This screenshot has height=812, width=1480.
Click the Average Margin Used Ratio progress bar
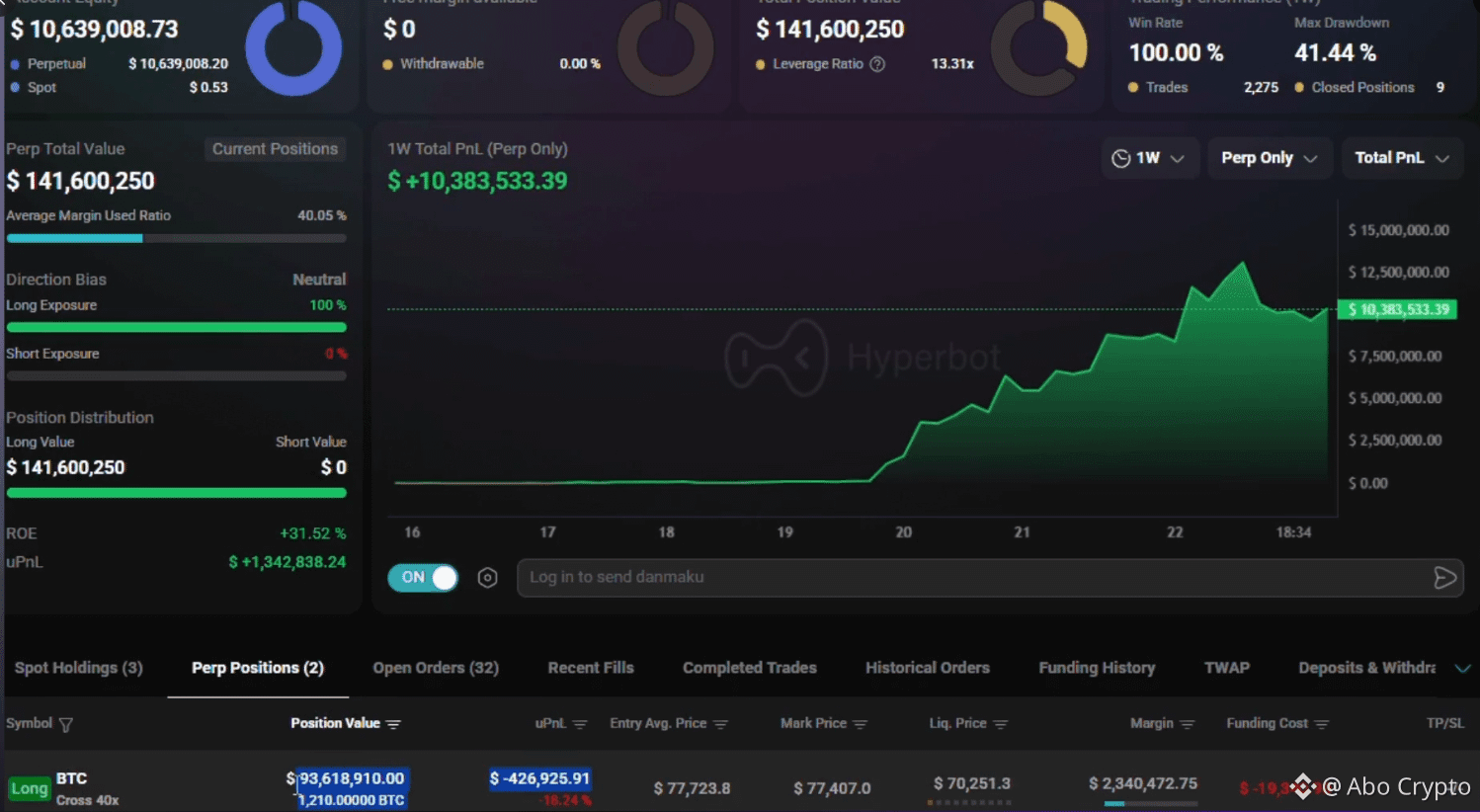(177, 238)
